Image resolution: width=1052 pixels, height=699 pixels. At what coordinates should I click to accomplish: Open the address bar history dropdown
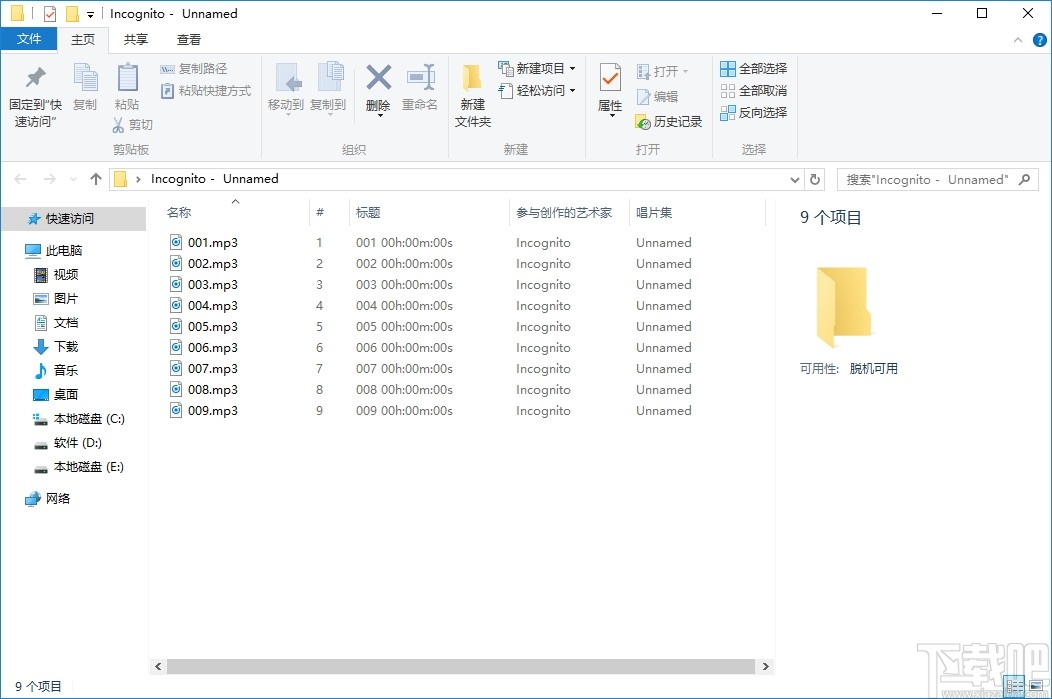[795, 179]
